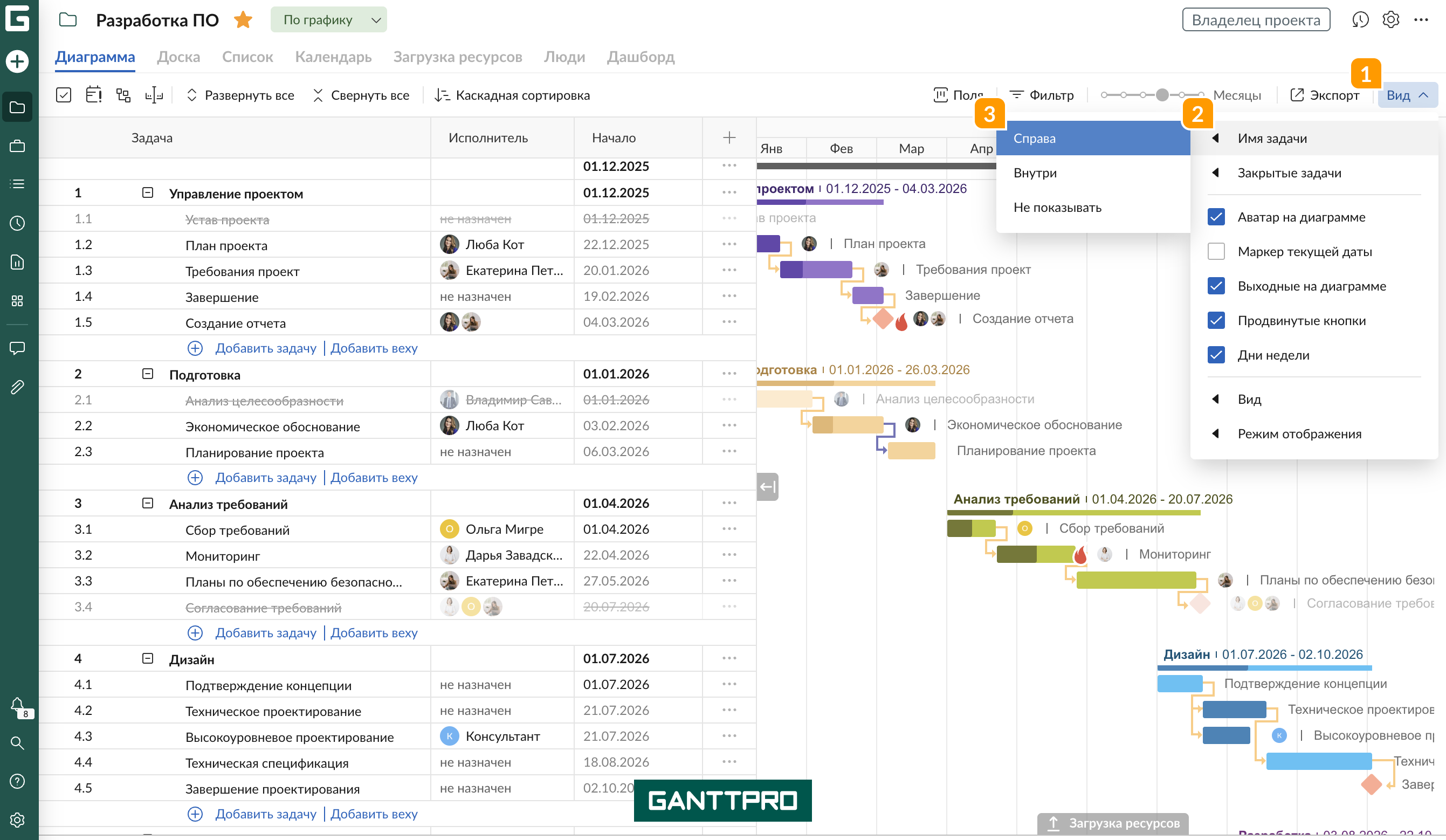Select Внутри in task name submenu
Viewport: 1446px width, 840px height.
click(1035, 173)
